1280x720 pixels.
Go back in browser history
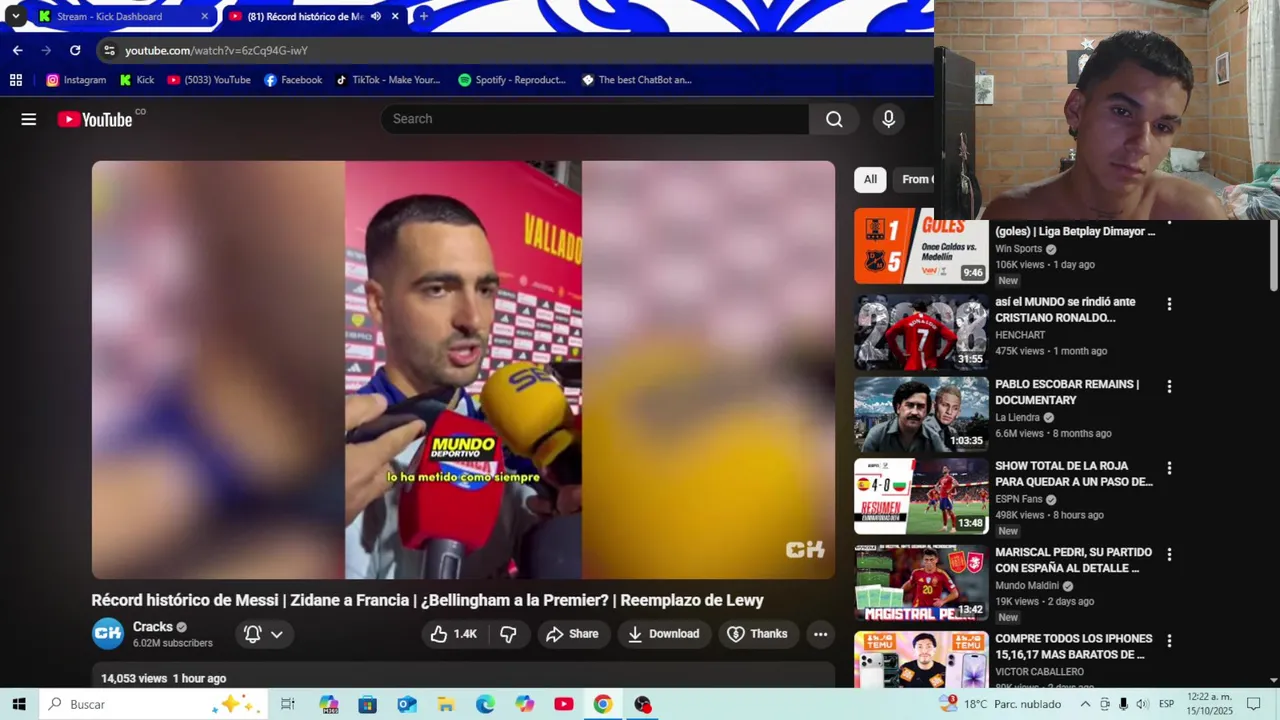coord(17,50)
